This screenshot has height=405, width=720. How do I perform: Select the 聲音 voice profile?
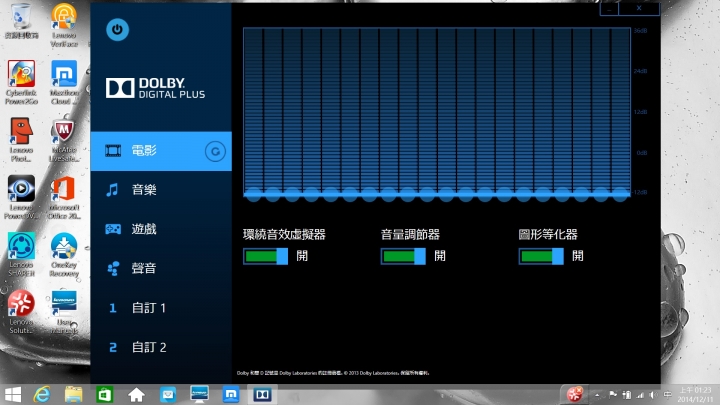(161, 268)
